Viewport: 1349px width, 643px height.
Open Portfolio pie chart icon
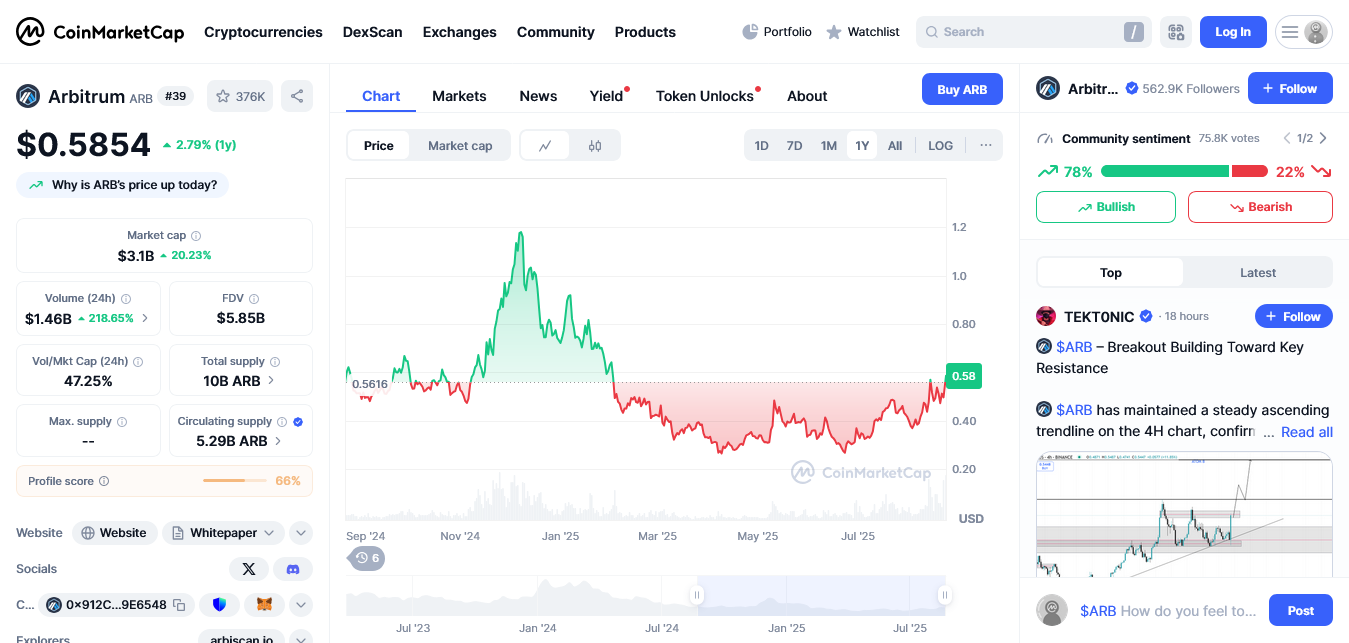click(x=750, y=32)
